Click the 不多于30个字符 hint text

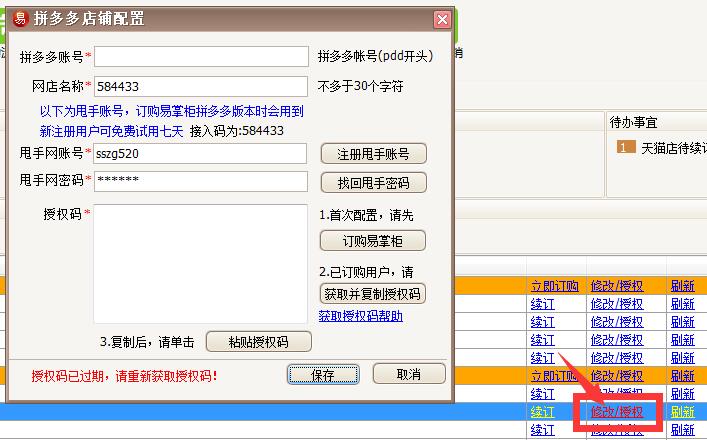coord(360,86)
